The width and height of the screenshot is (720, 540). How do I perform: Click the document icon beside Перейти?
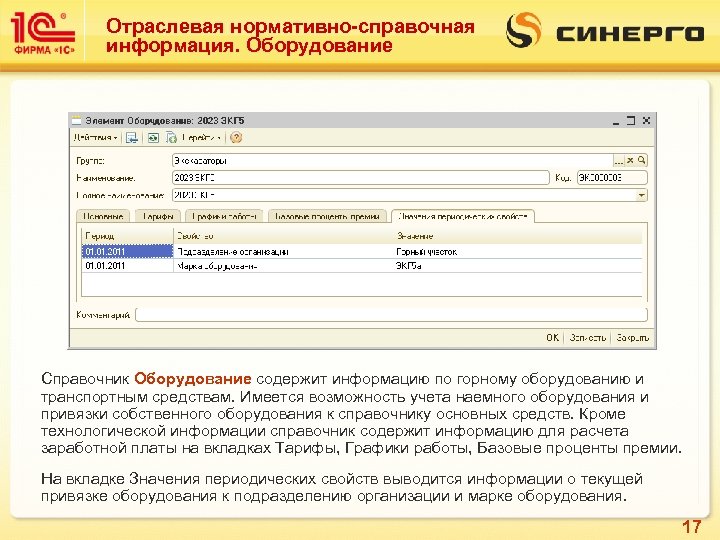[x=171, y=137]
